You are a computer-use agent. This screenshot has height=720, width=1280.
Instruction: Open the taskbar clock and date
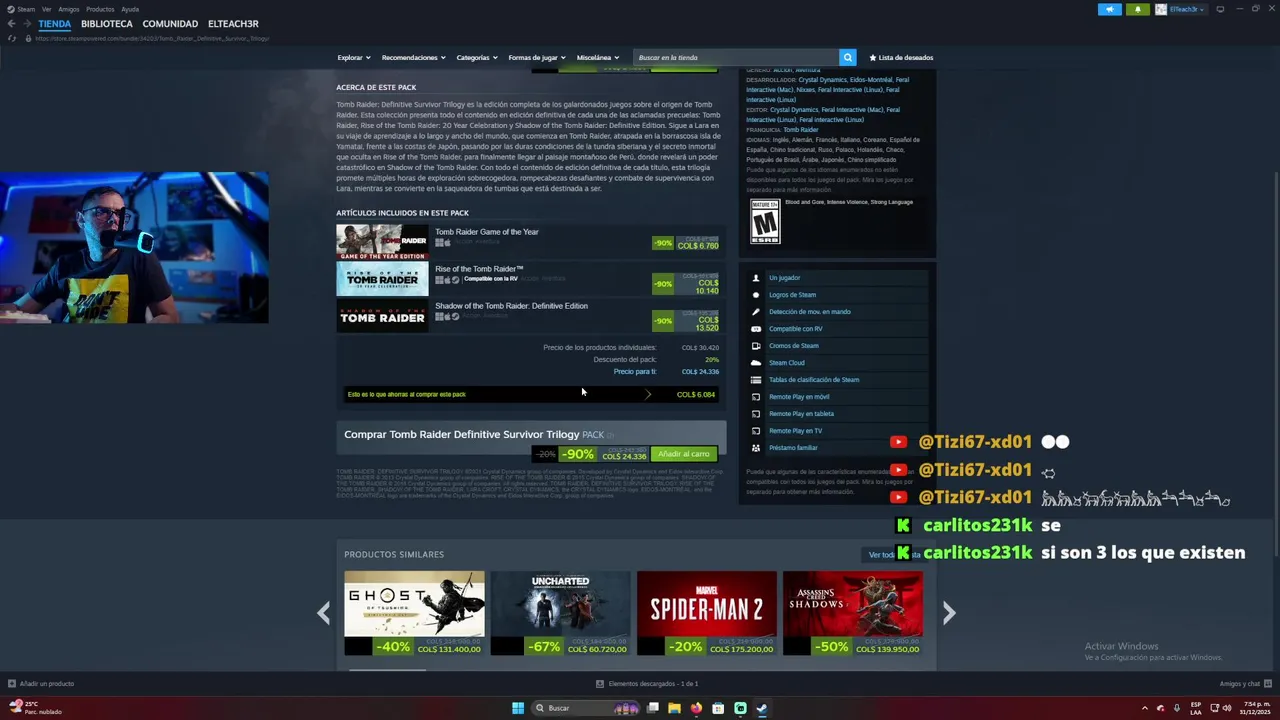click(1254, 708)
